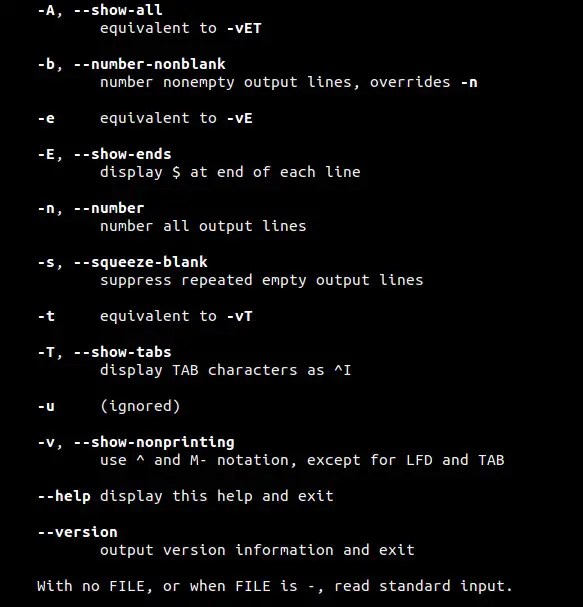Click the -vE bold text
This screenshot has height=607, width=583.
click(240, 118)
